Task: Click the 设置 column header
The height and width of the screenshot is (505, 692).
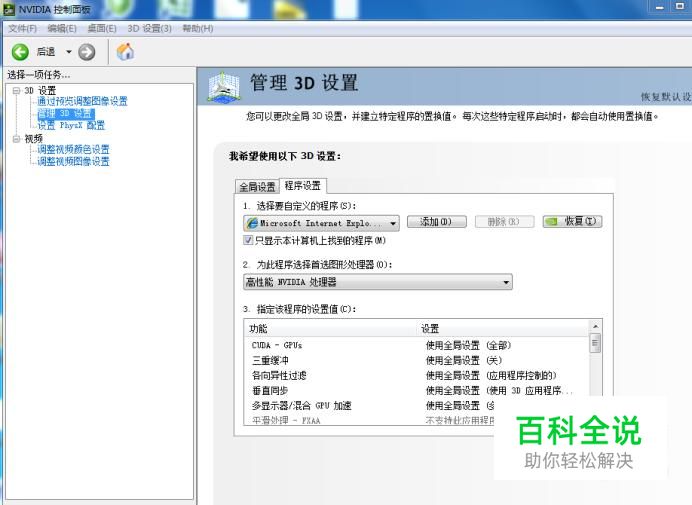Action: pyautogui.click(x=504, y=328)
